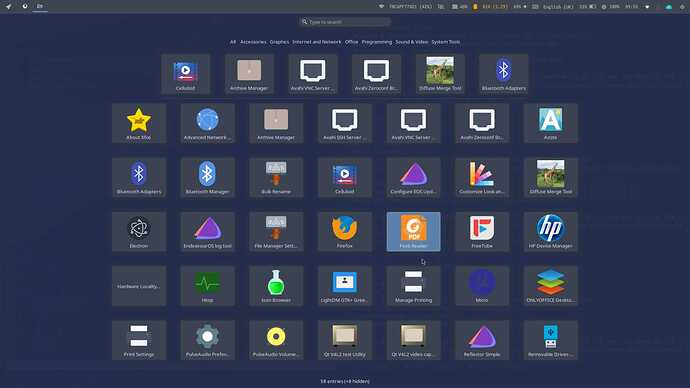
Task: Launch ONLYOFFICE Desktop Editors
Action: (551, 286)
